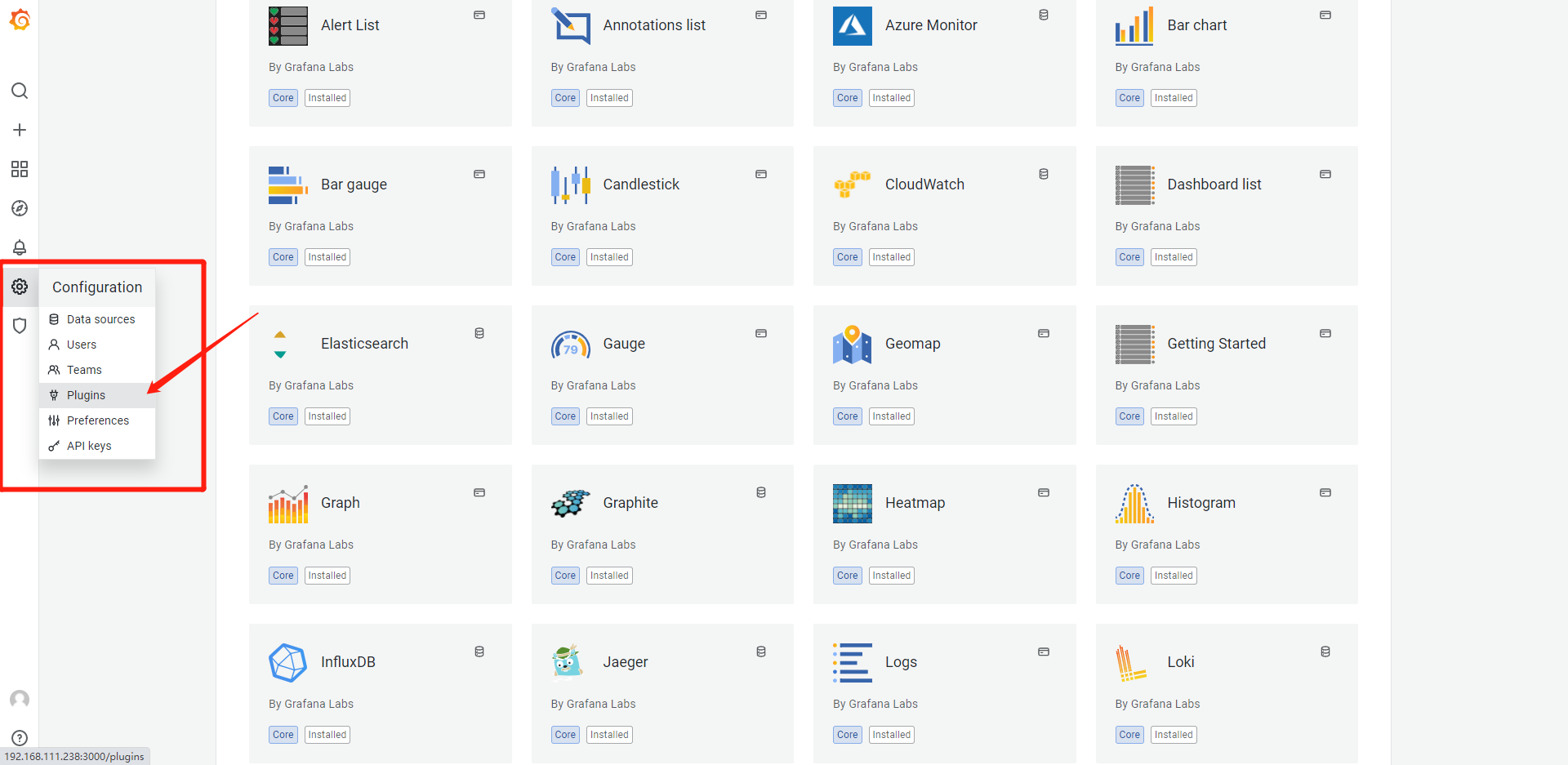Open the Alerting bell icon
Image resolution: width=1568 pixels, height=765 pixels.
click(20, 247)
